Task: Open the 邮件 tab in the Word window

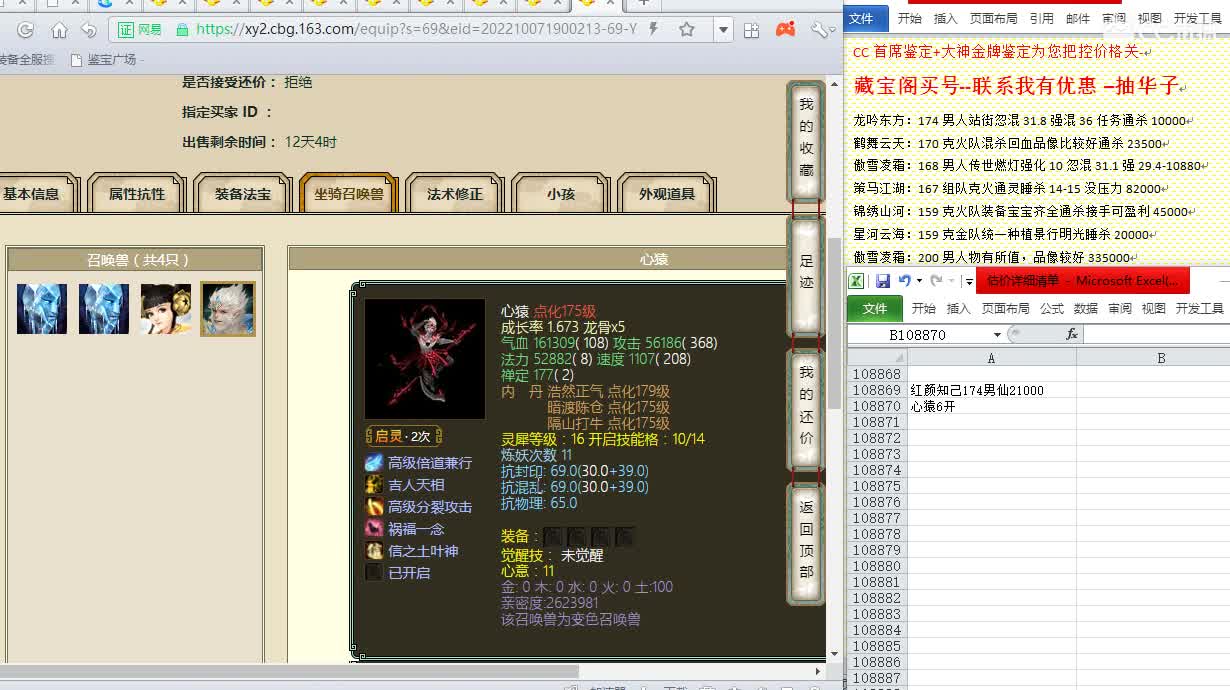Action: click(x=1078, y=18)
